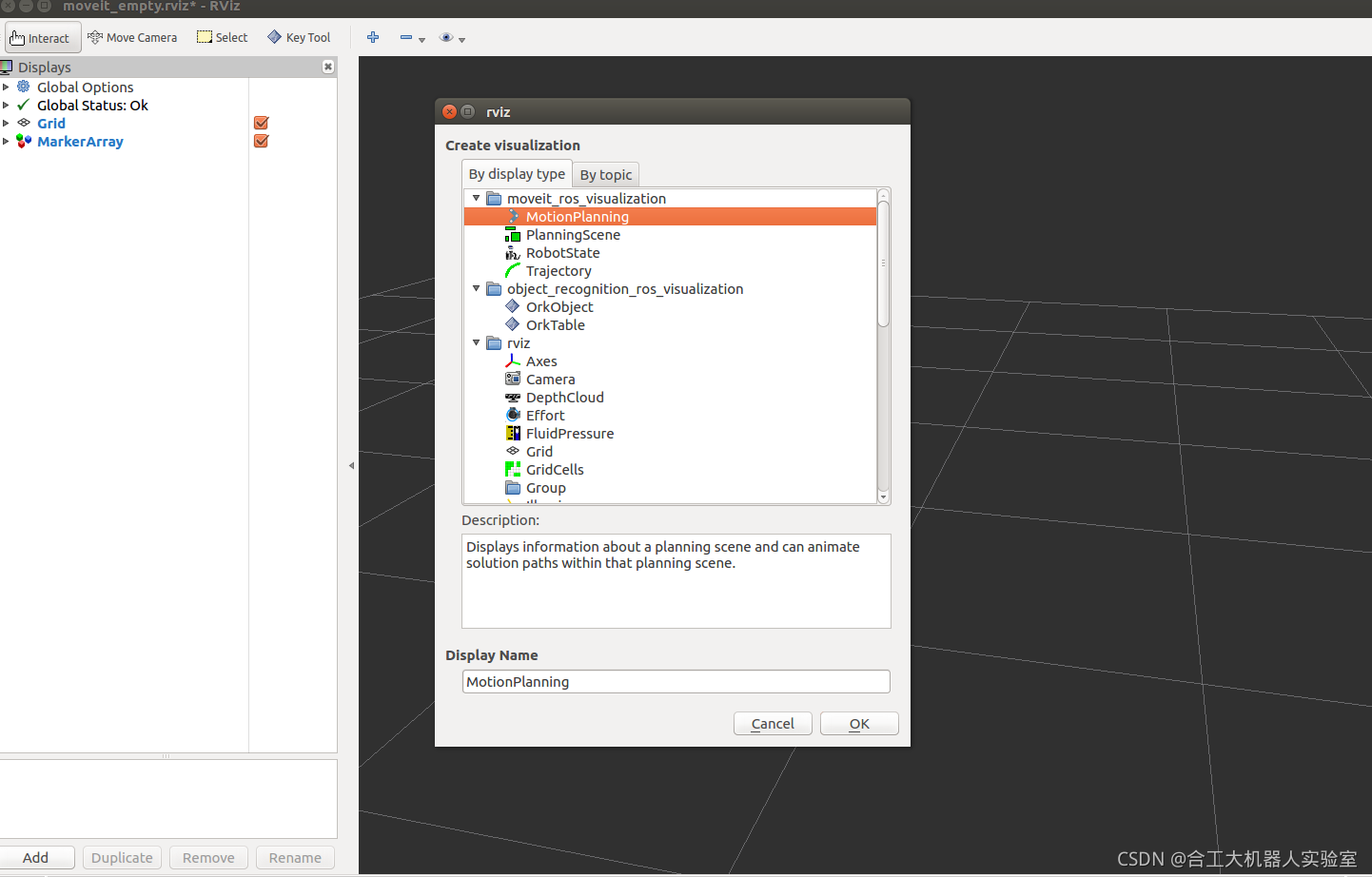Click Global Status: Ok label
This screenshot has width=1372, height=877.
[92, 106]
